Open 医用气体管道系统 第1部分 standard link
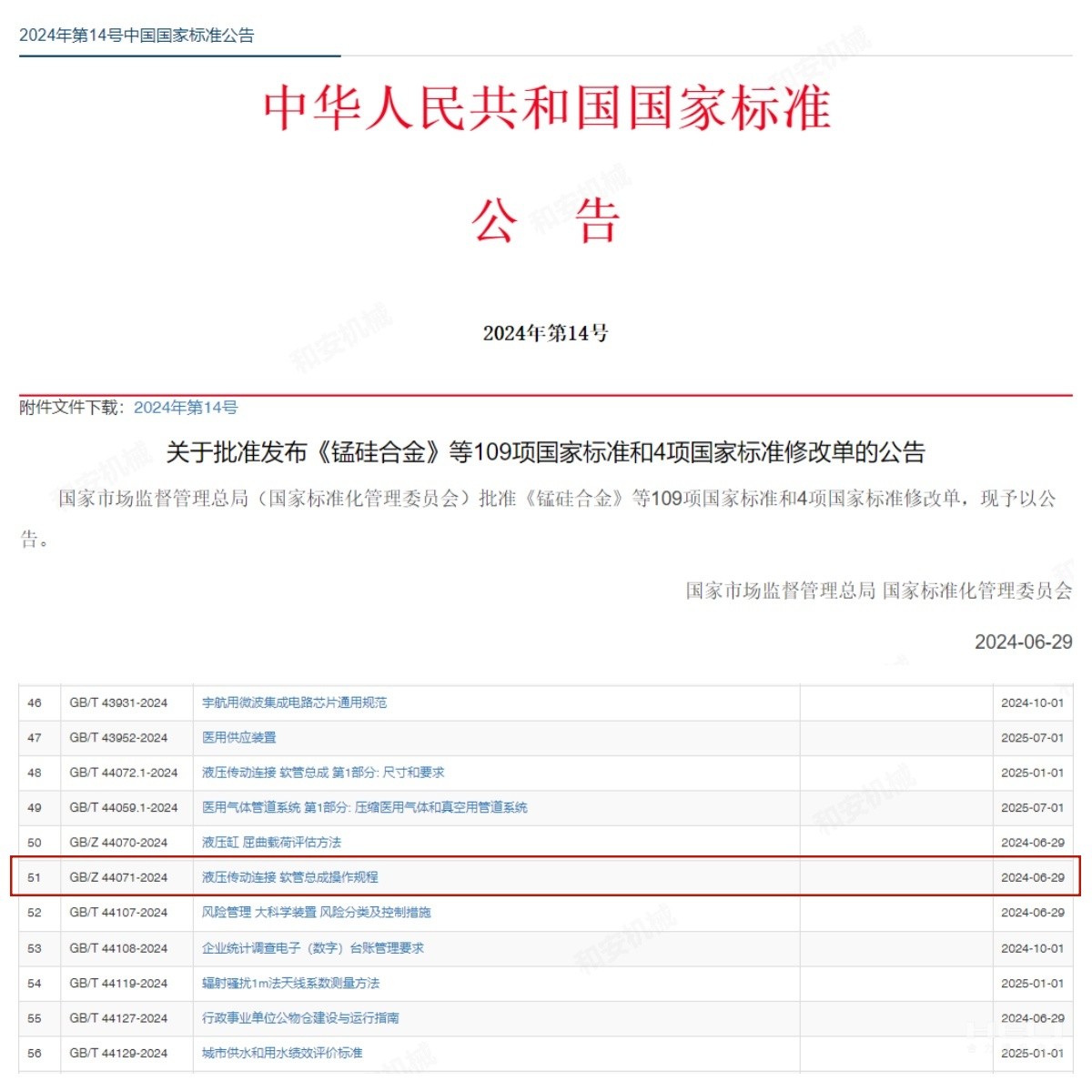Screen dimensions: 1092x1092 click(x=364, y=807)
